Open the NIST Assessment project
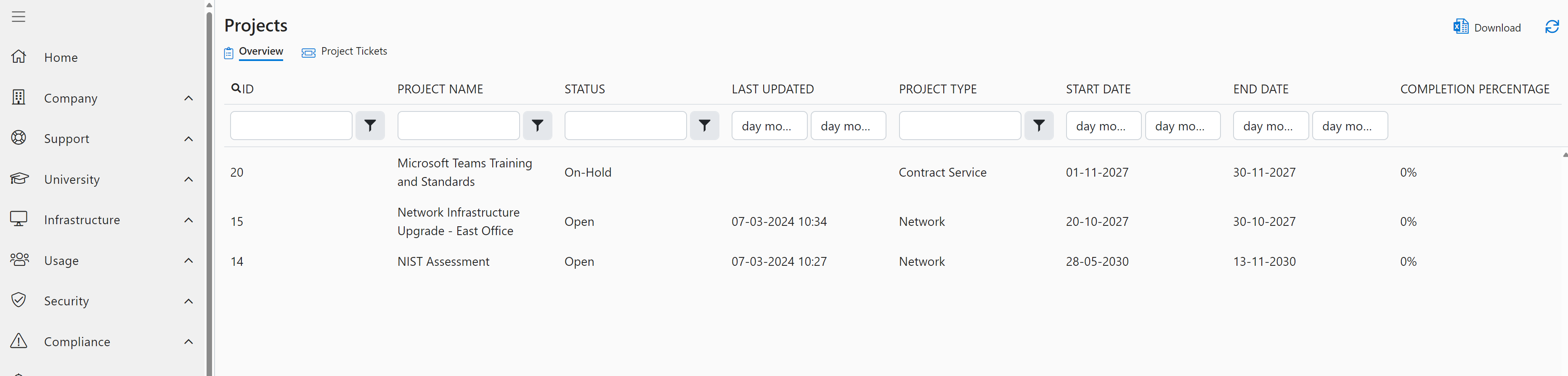1568x376 pixels. pos(443,262)
